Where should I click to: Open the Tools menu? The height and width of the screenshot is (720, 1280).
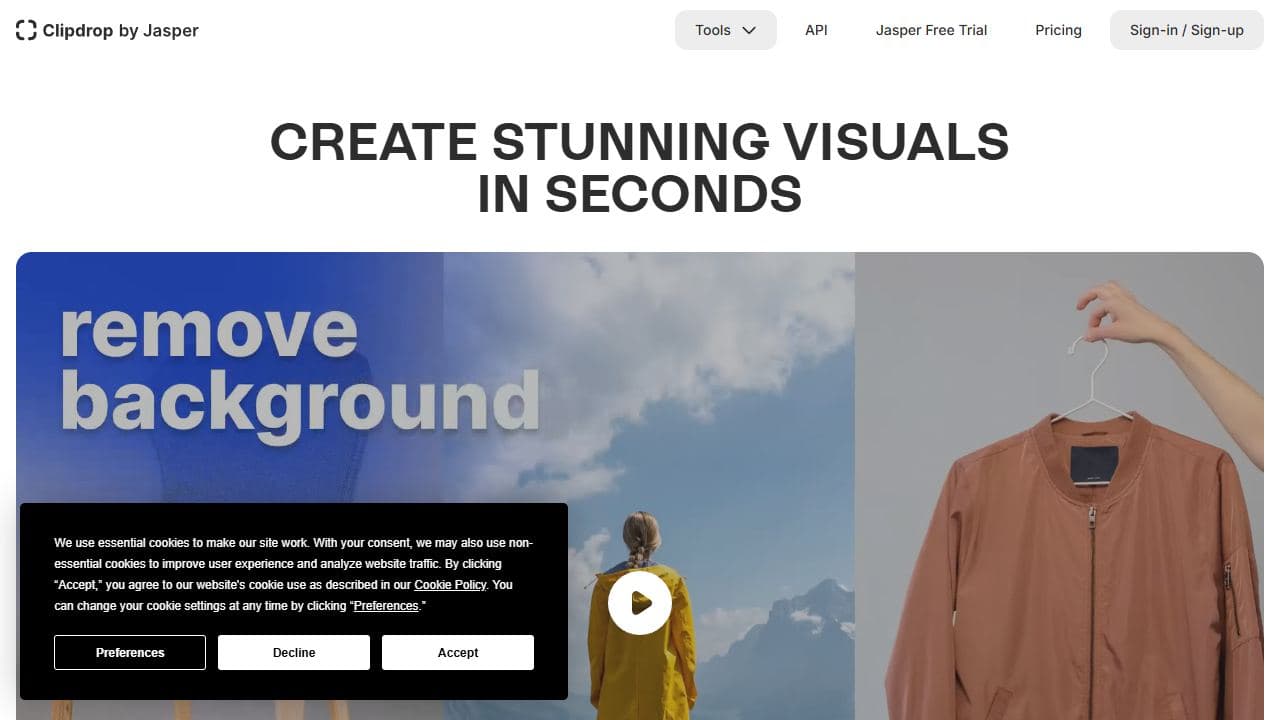pos(714,30)
